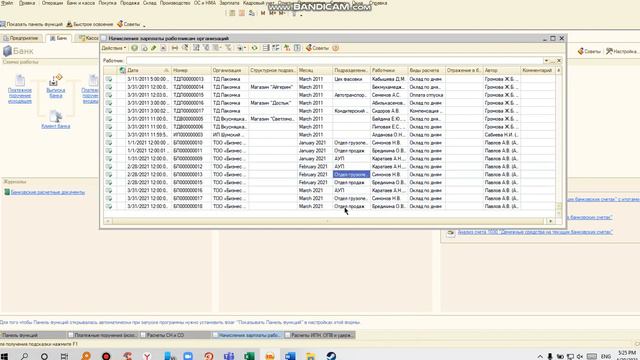Sort table by the Дата column header

click(148, 70)
